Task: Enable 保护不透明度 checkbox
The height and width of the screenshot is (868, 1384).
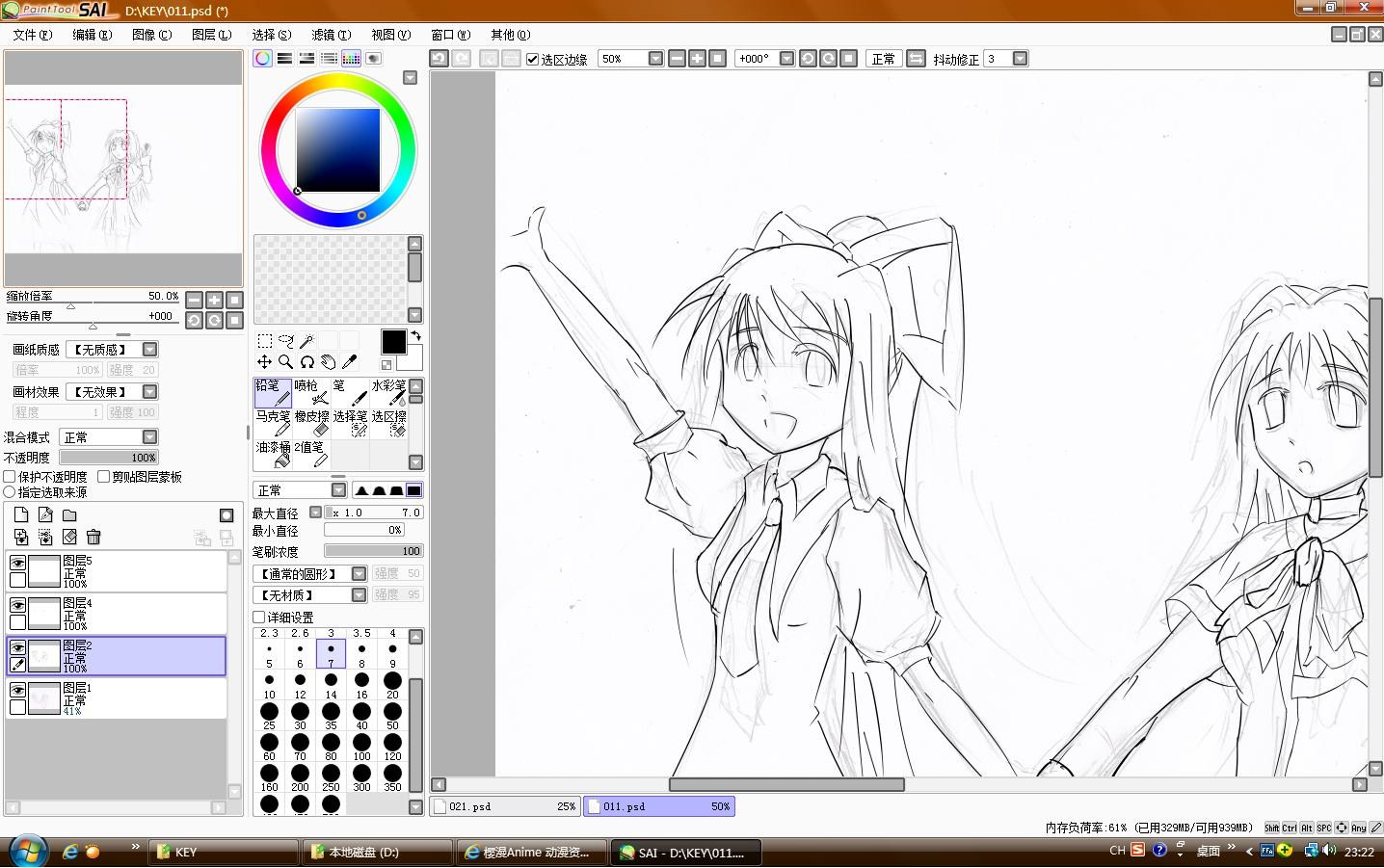Action: click(x=10, y=477)
